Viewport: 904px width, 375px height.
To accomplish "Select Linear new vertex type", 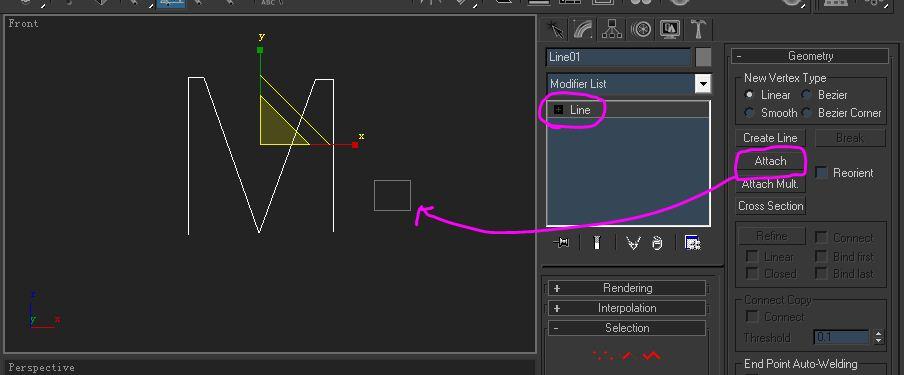I will click(749, 95).
